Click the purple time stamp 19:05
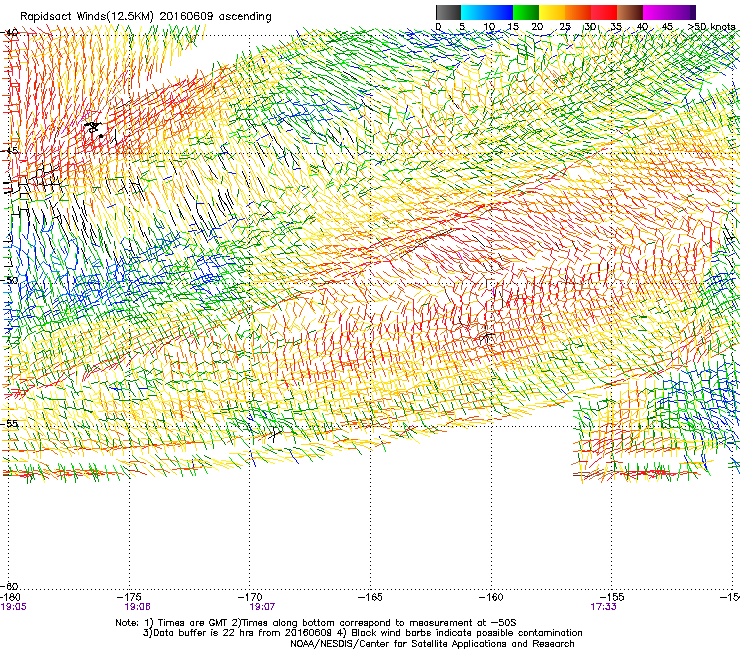Screen dimensions: 740x650 pos(14,607)
